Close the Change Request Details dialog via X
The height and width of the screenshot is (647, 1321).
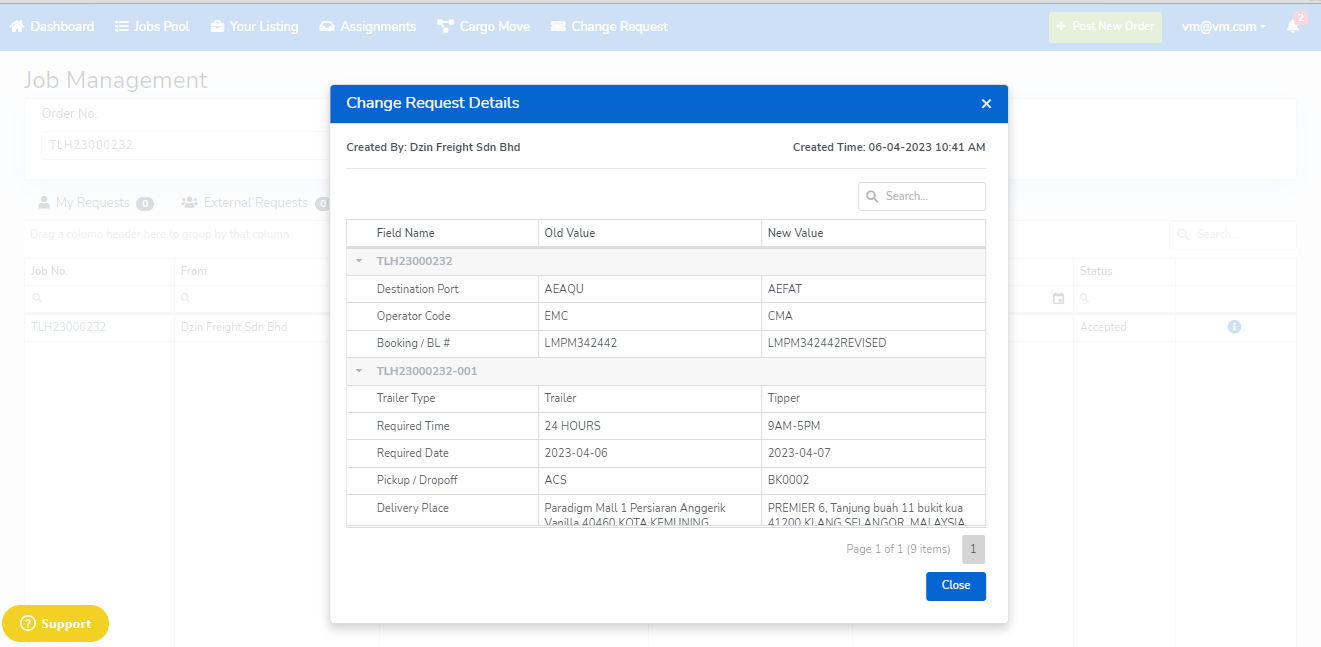coord(986,104)
